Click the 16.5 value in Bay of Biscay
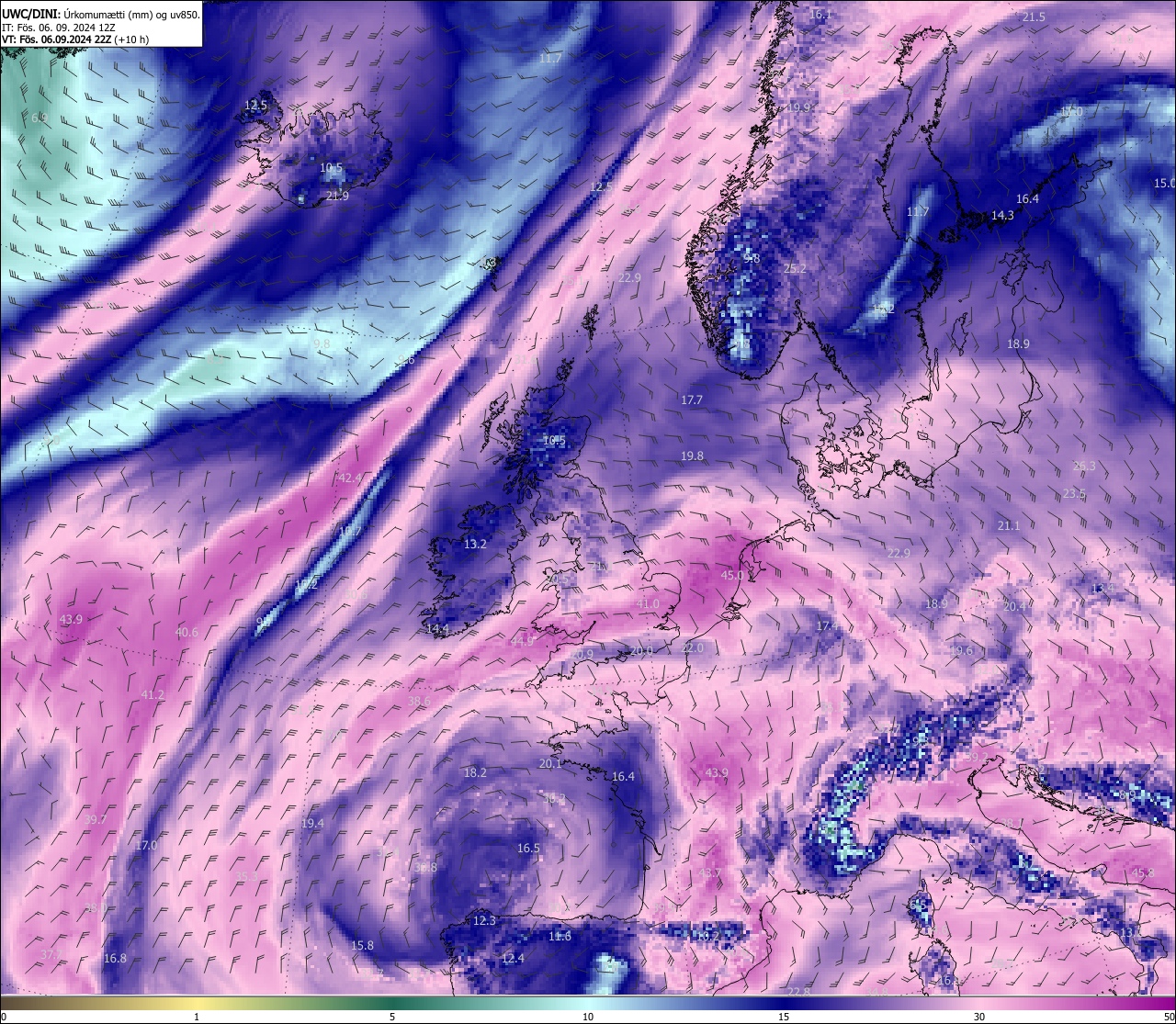The width and height of the screenshot is (1176, 1024). tap(528, 848)
